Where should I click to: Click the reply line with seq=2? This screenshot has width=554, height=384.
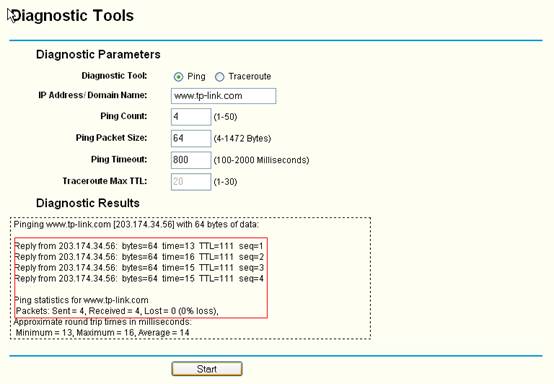coord(139,257)
